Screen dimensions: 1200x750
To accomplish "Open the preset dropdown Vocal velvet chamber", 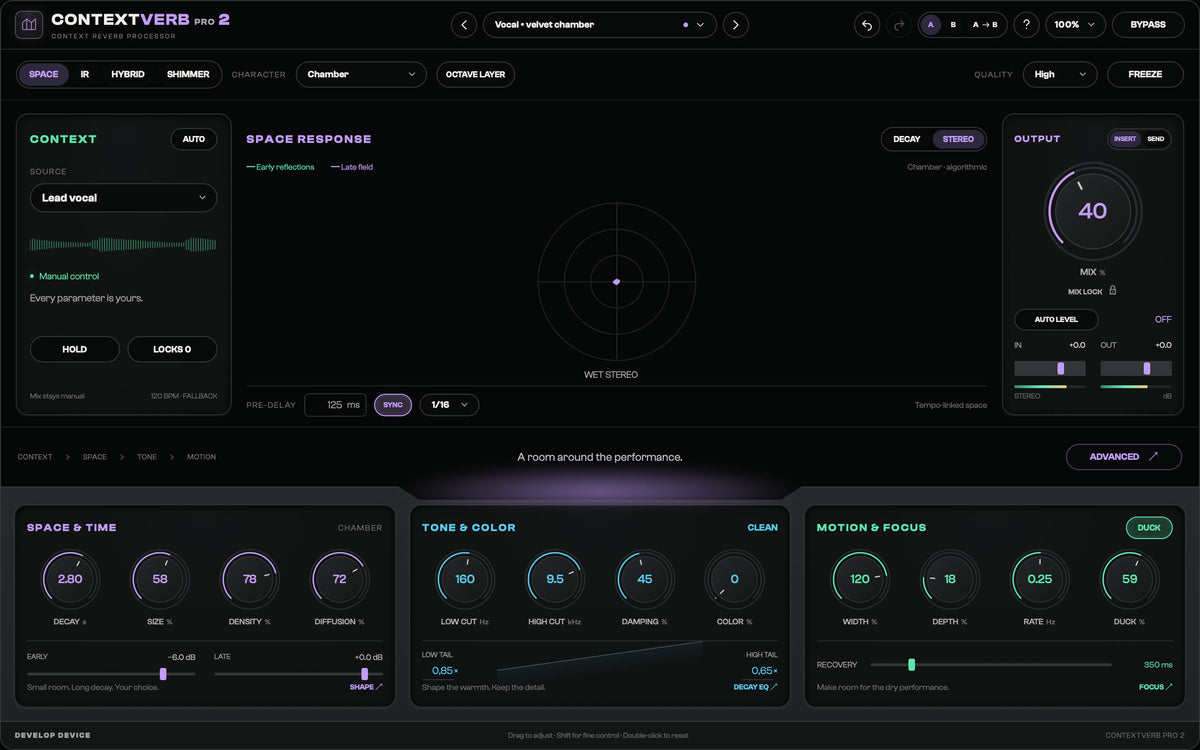I will (x=600, y=25).
